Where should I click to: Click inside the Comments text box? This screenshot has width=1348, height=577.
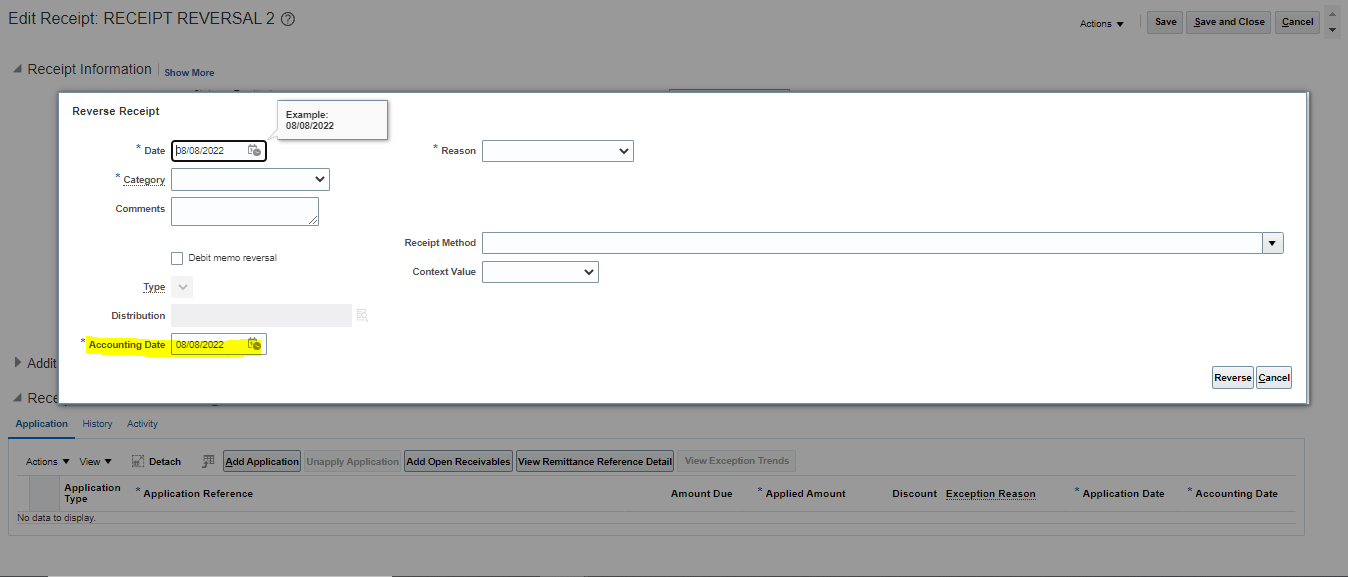pyautogui.click(x=244, y=210)
